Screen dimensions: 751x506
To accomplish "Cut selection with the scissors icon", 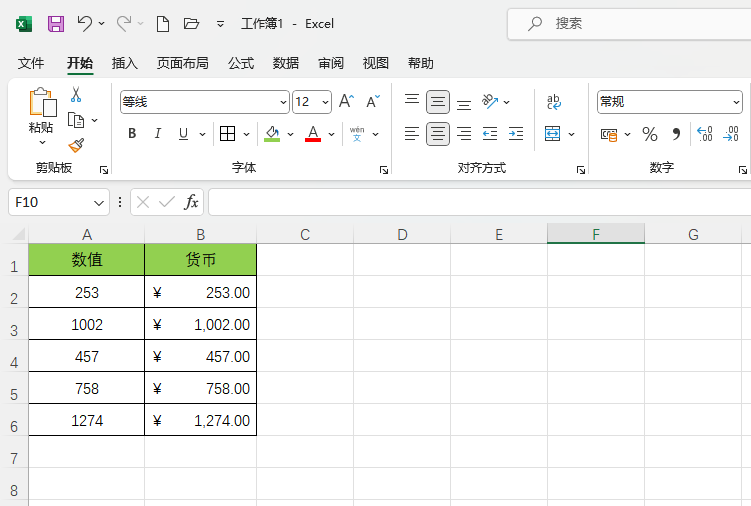I will coord(76,94).
